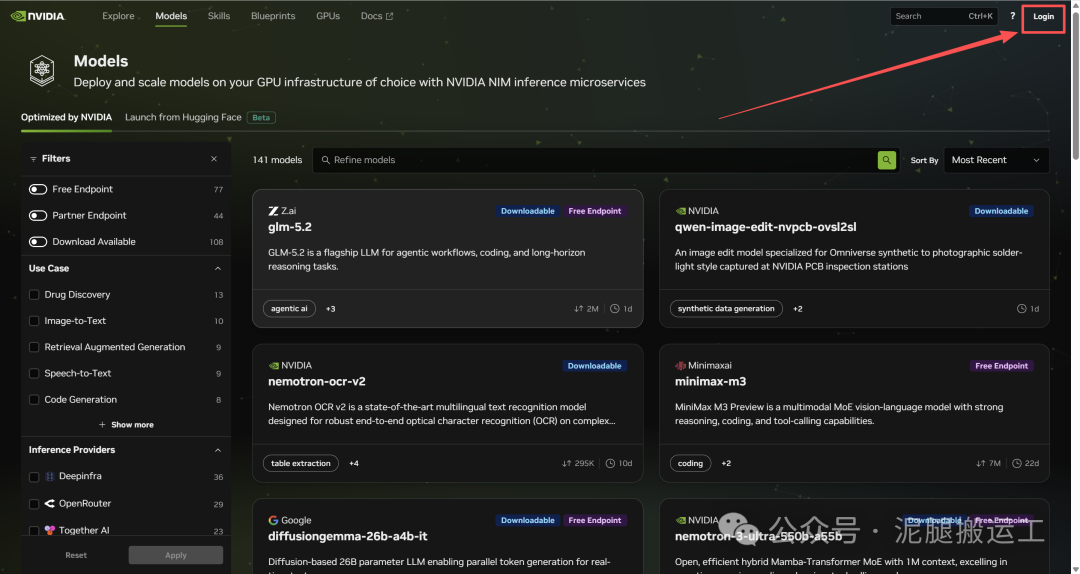Image resolution: width=1080 pixels, height=574 pixels.
Task: Open the minimax-m3 model link
Action: (710, 381)
